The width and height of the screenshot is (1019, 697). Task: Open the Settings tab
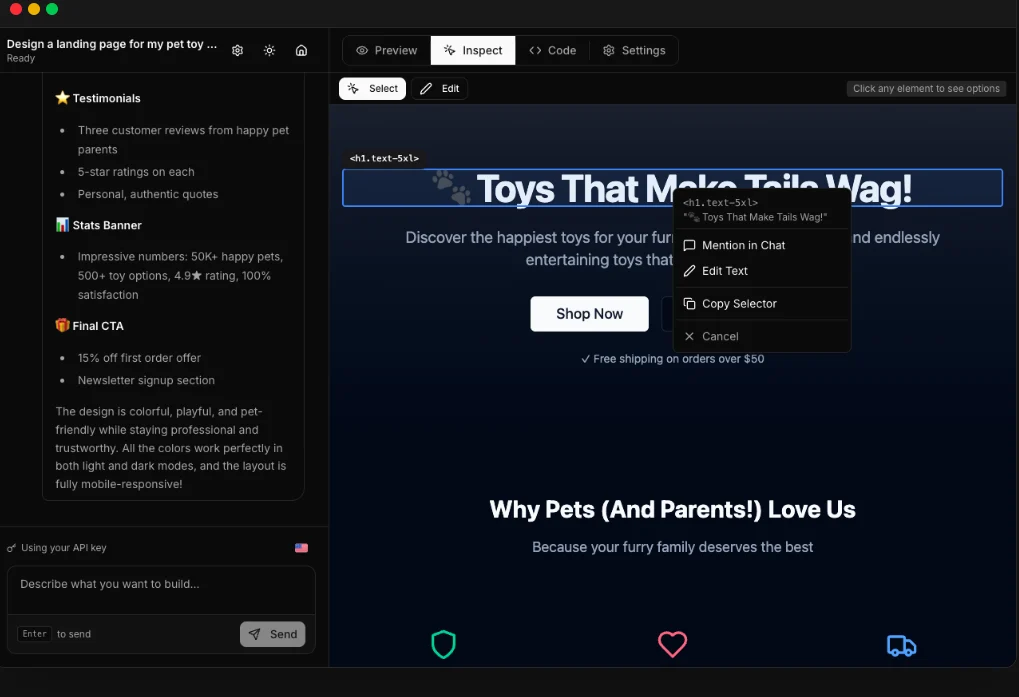634,51
